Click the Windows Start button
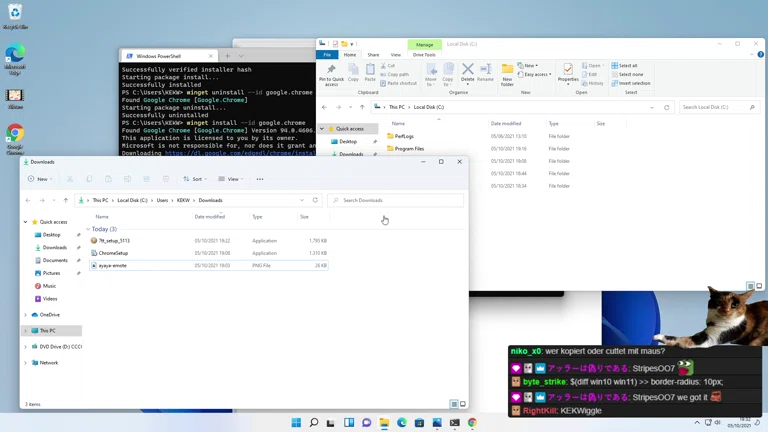The image size is (768, 432). click(296, 423)
